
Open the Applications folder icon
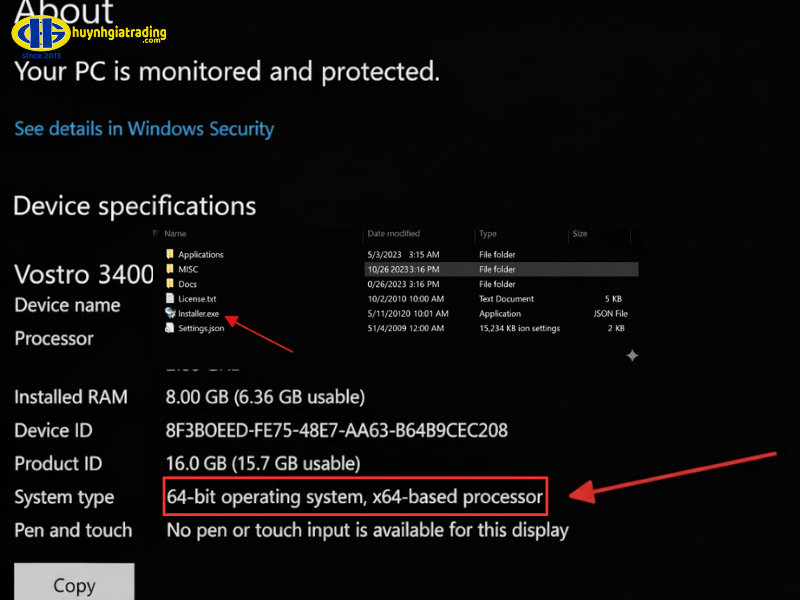[170, 255]
